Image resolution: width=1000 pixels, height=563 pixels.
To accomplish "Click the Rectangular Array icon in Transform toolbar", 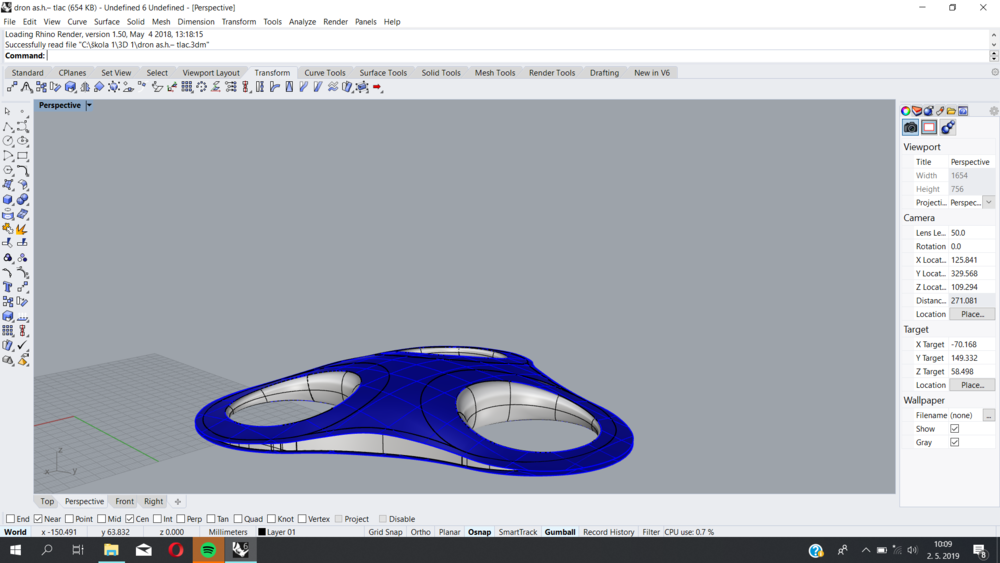I will tap(187, 88).
